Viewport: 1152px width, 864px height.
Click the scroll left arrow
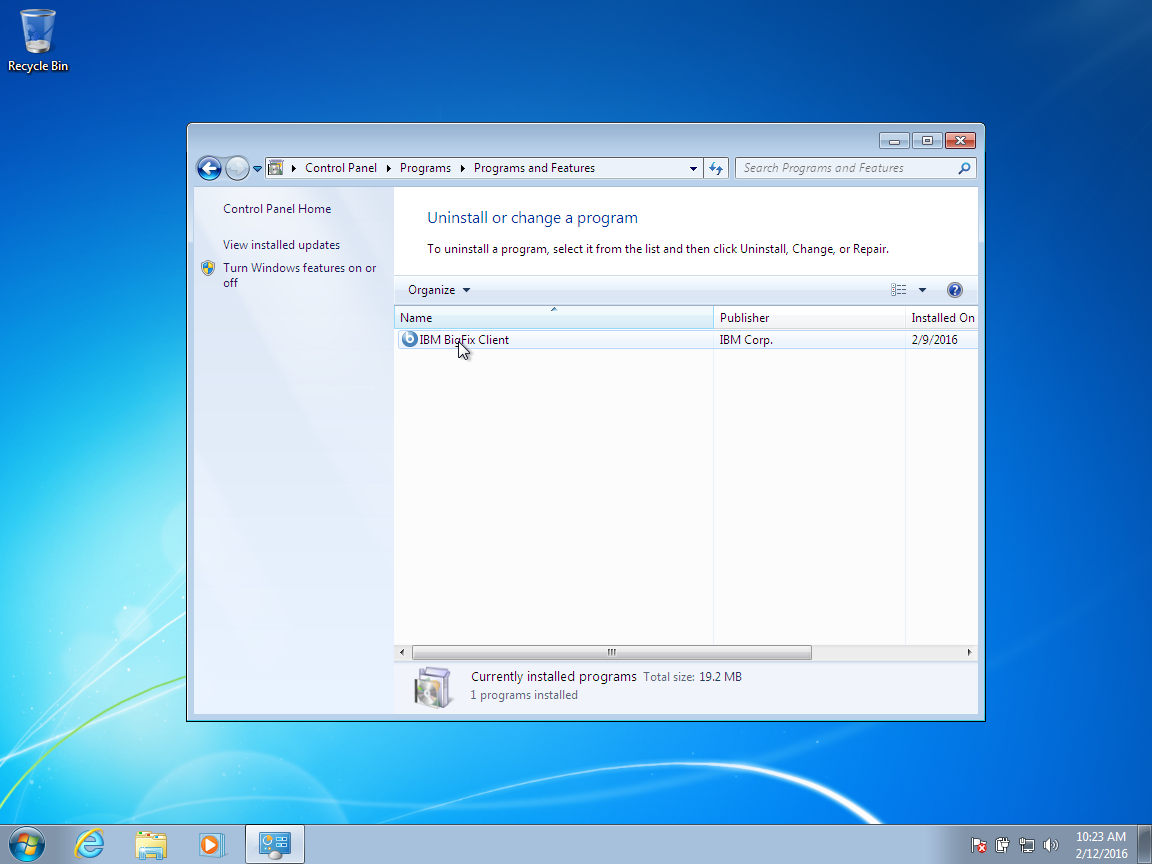(402, 652)
